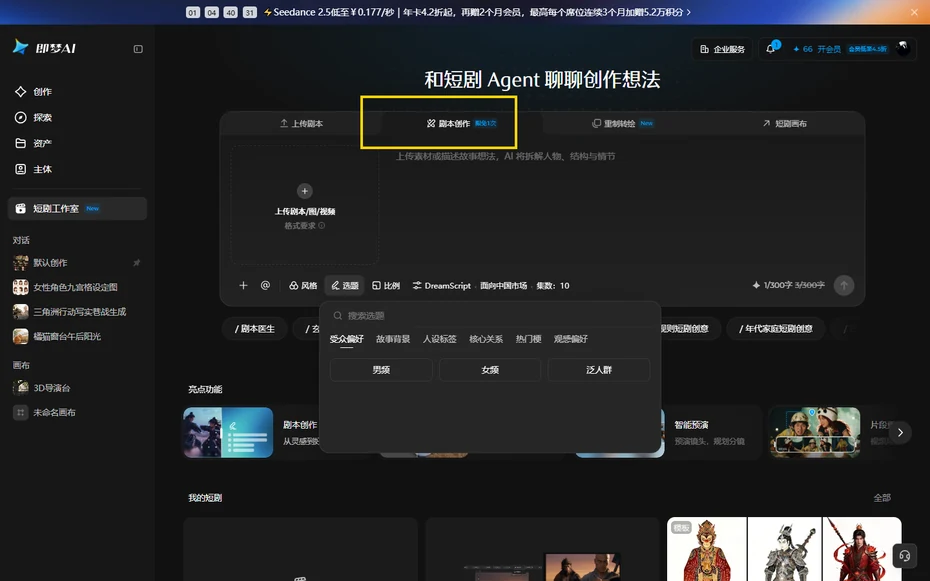Choose the 泛人群 audience option
Viewport: 930px width, 581px height.
click(599, 370)
